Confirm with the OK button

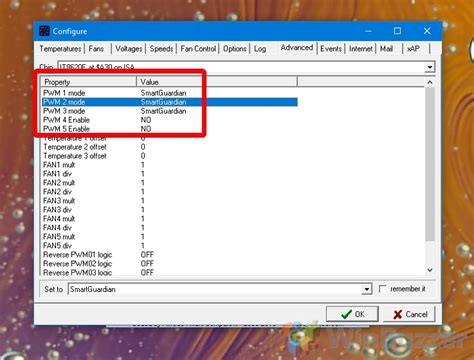(352, 314)
